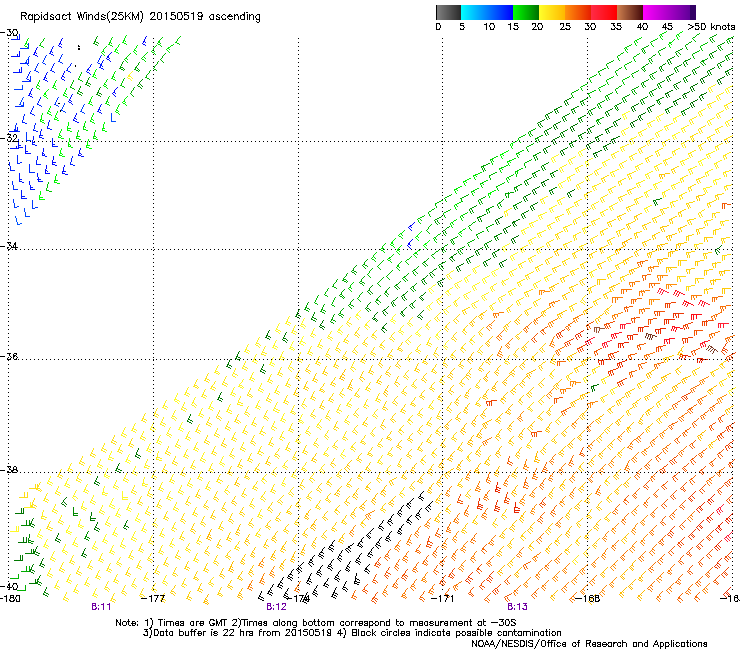Click the purple 'B:13' time marker
This screenshot has height=650, width=740.
click(x=517, y=607)
